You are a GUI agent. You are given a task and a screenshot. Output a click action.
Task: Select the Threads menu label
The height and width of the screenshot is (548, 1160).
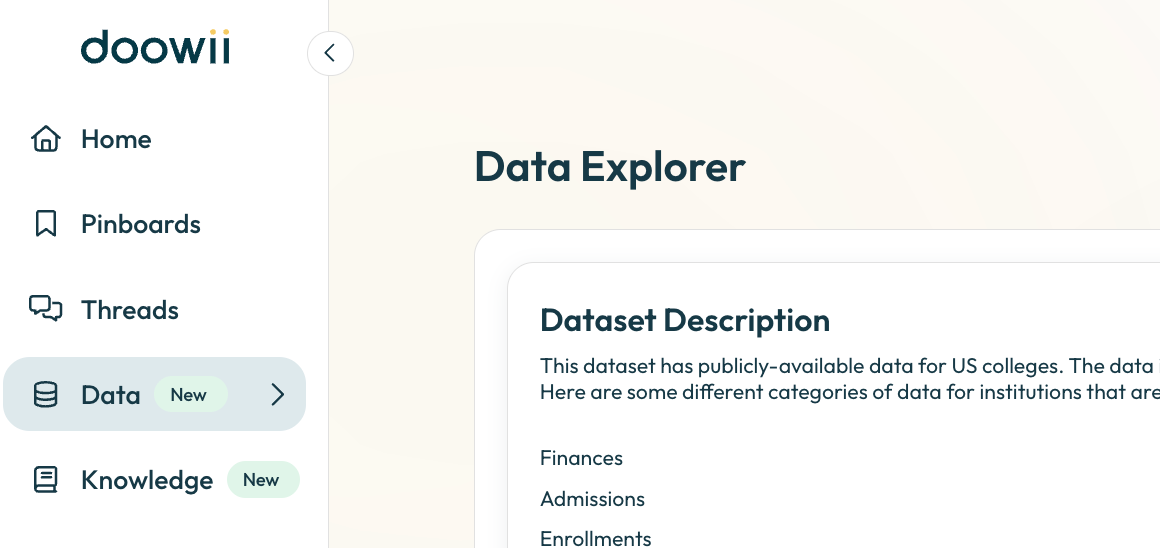click(x=130, y=310)
